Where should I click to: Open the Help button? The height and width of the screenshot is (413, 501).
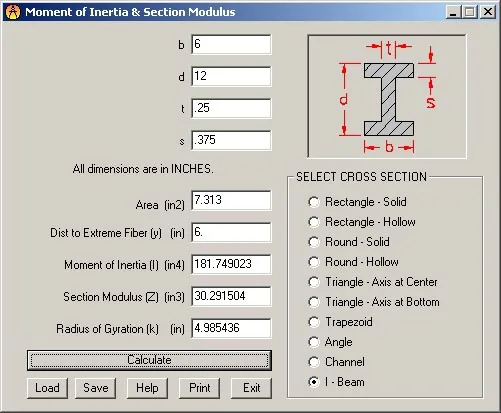pyautogui.click(x=147, y=388)
